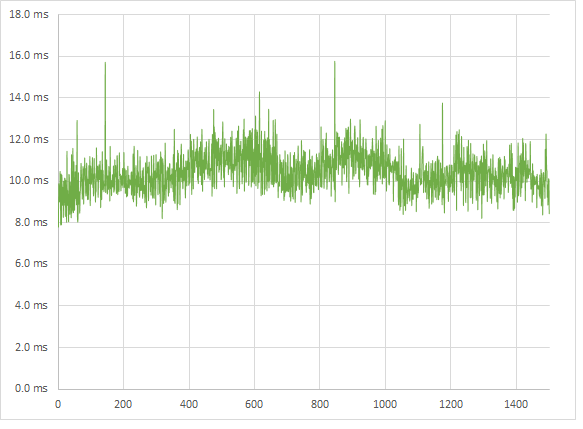Click the 12.0 ms y-axis label

point(29,139)
